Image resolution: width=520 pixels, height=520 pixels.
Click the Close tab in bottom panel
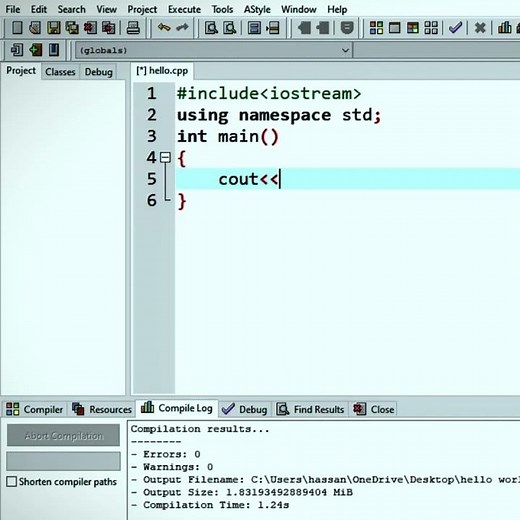pyautogui.click(x=374, y=409)
